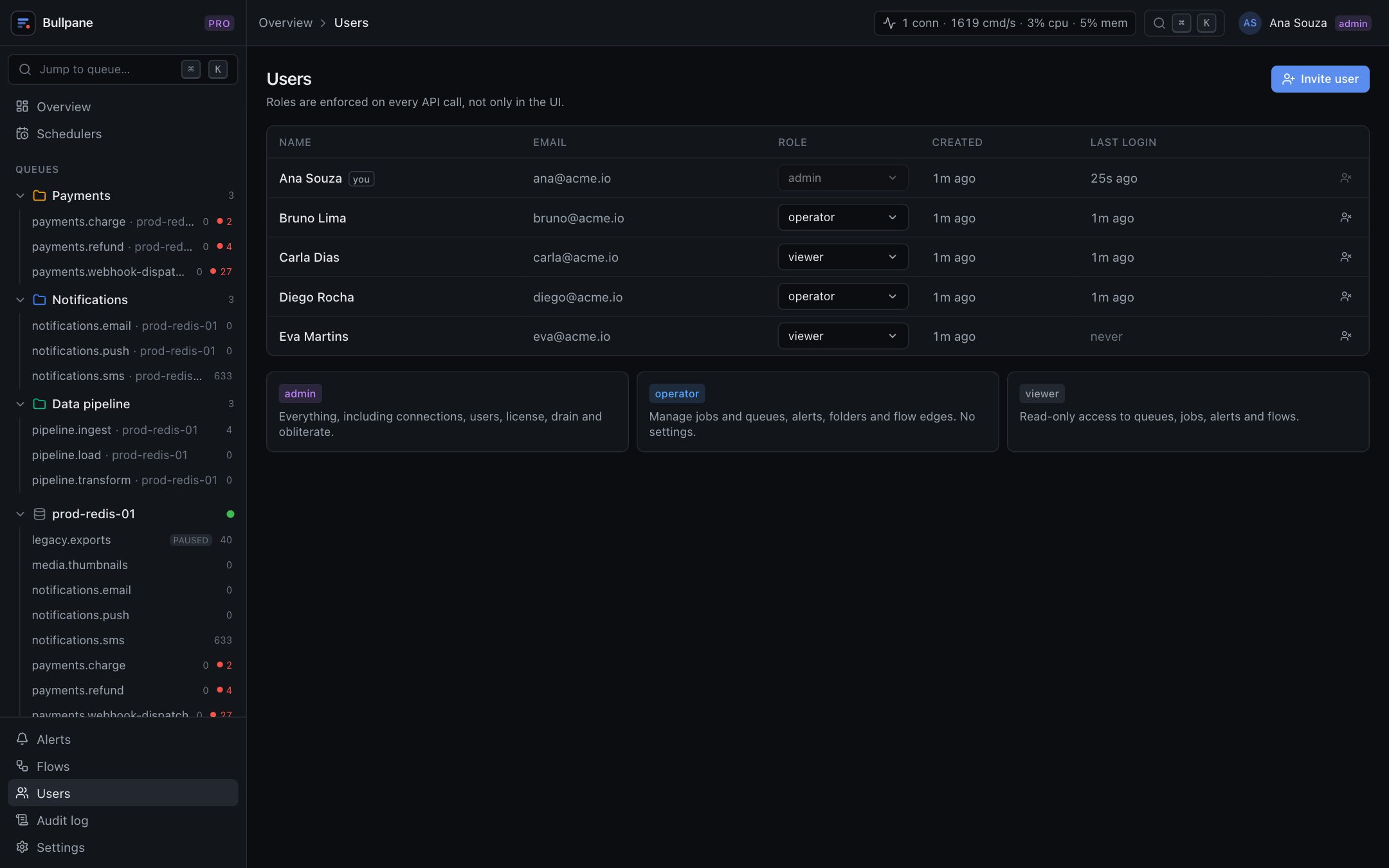Open payments.webhook-dispat... queue under Payments folder
This screenshot has height=868, width=1389.
point(131,271)
